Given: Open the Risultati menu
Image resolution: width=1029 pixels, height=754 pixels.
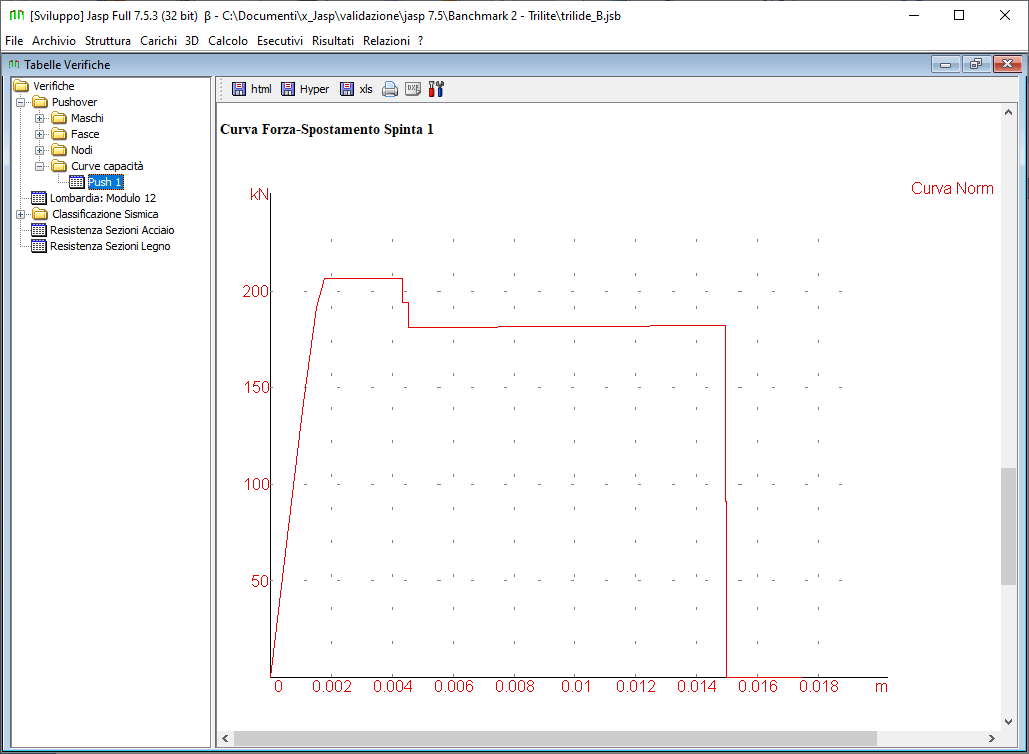Looking at the screenshot, I should (333, 41).
